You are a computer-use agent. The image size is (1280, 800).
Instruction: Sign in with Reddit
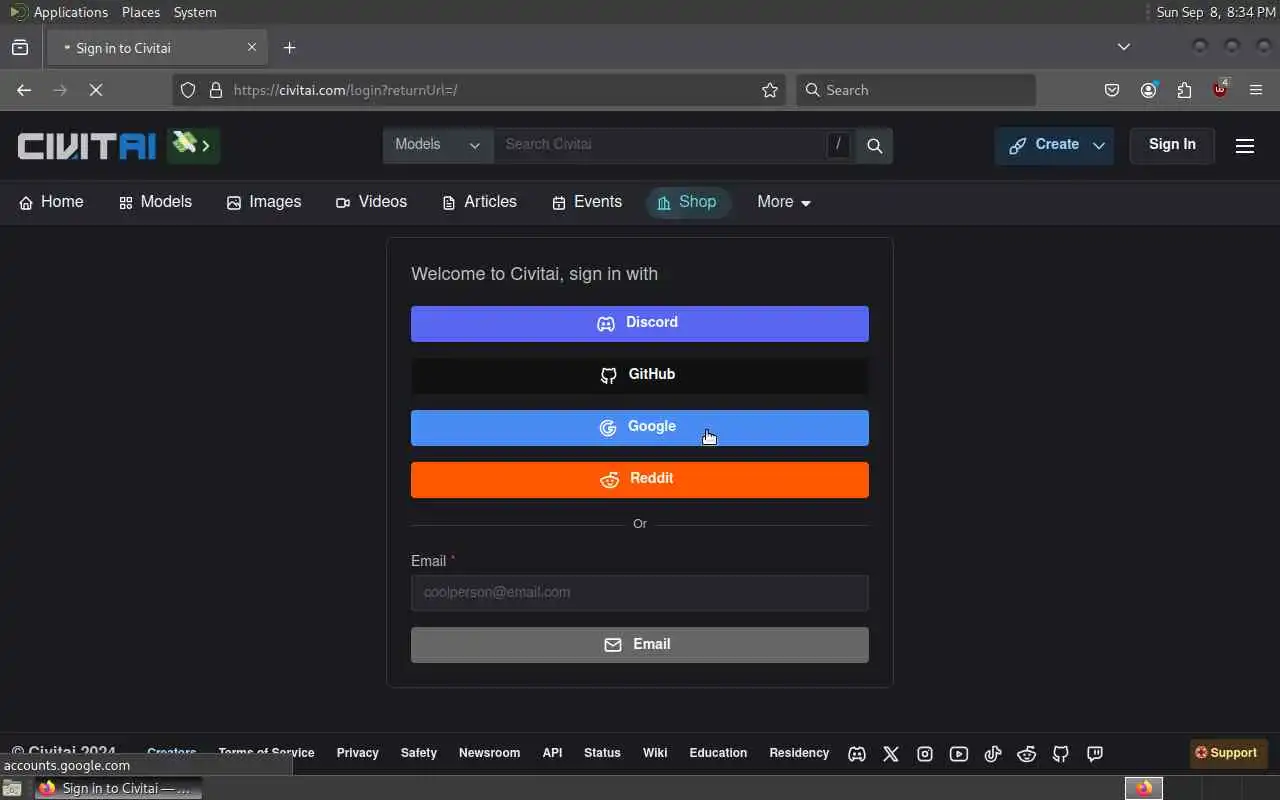click(x=640, y=480)
